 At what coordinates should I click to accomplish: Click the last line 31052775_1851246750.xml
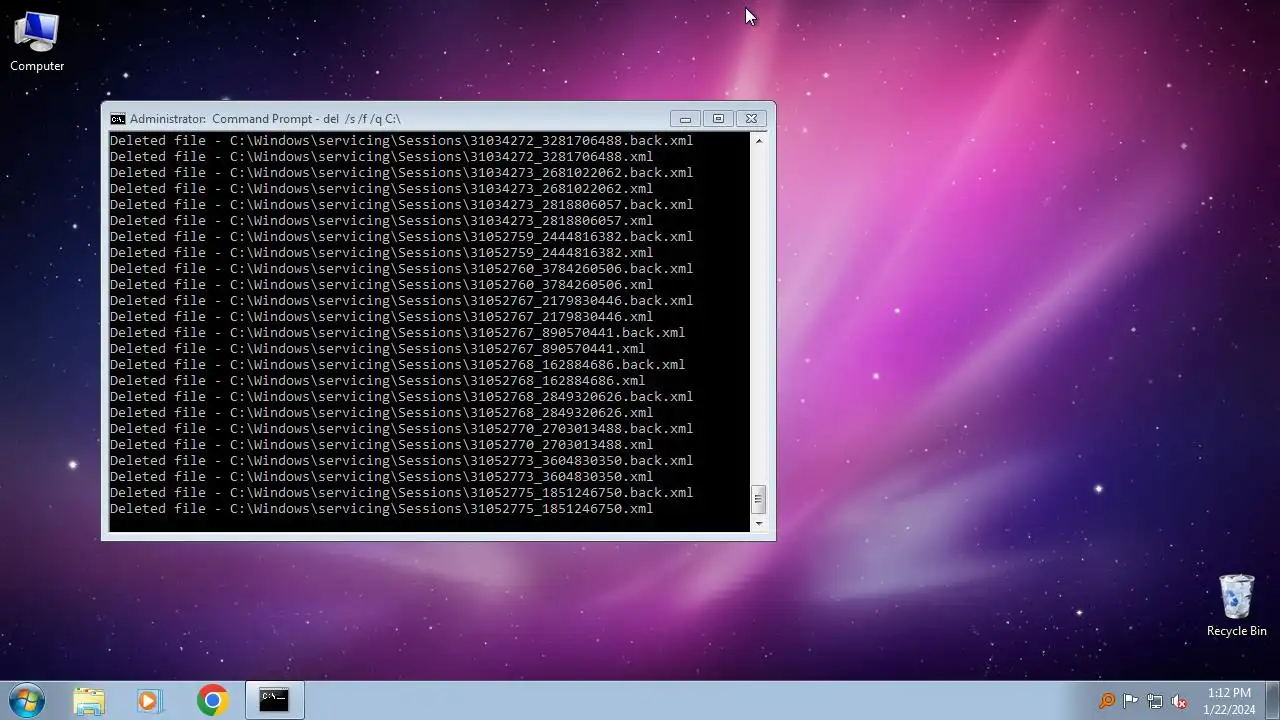(x=381, y=509)
